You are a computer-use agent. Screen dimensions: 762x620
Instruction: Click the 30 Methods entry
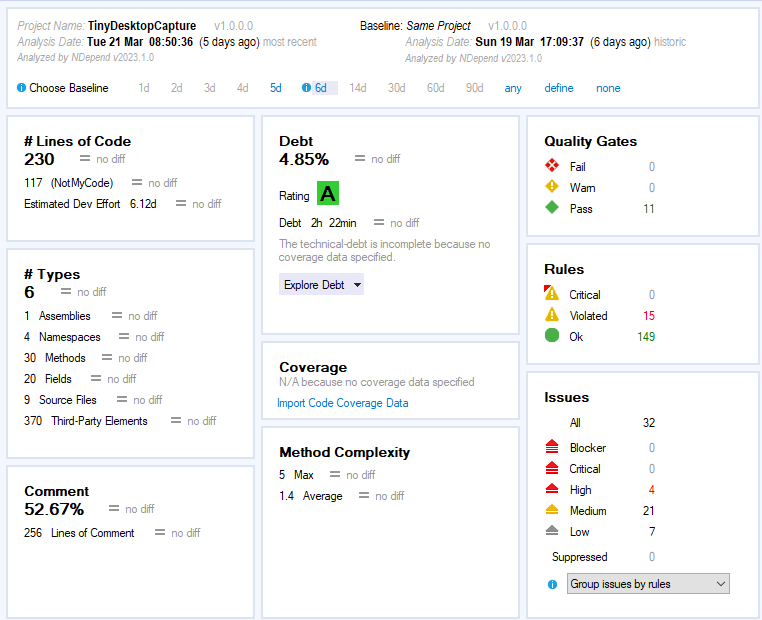[x=55, y=358]
